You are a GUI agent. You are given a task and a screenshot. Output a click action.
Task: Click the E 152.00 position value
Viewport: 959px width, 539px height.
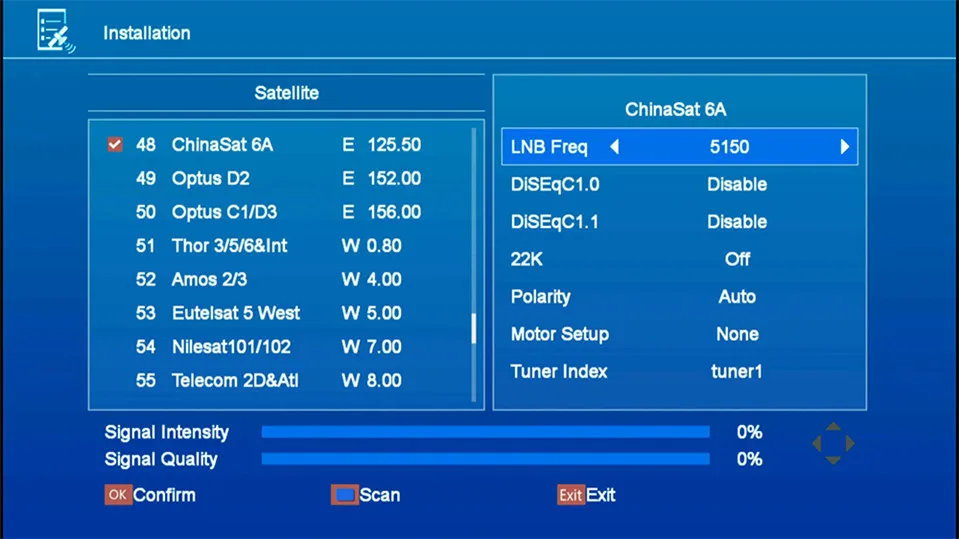(382, 179)
